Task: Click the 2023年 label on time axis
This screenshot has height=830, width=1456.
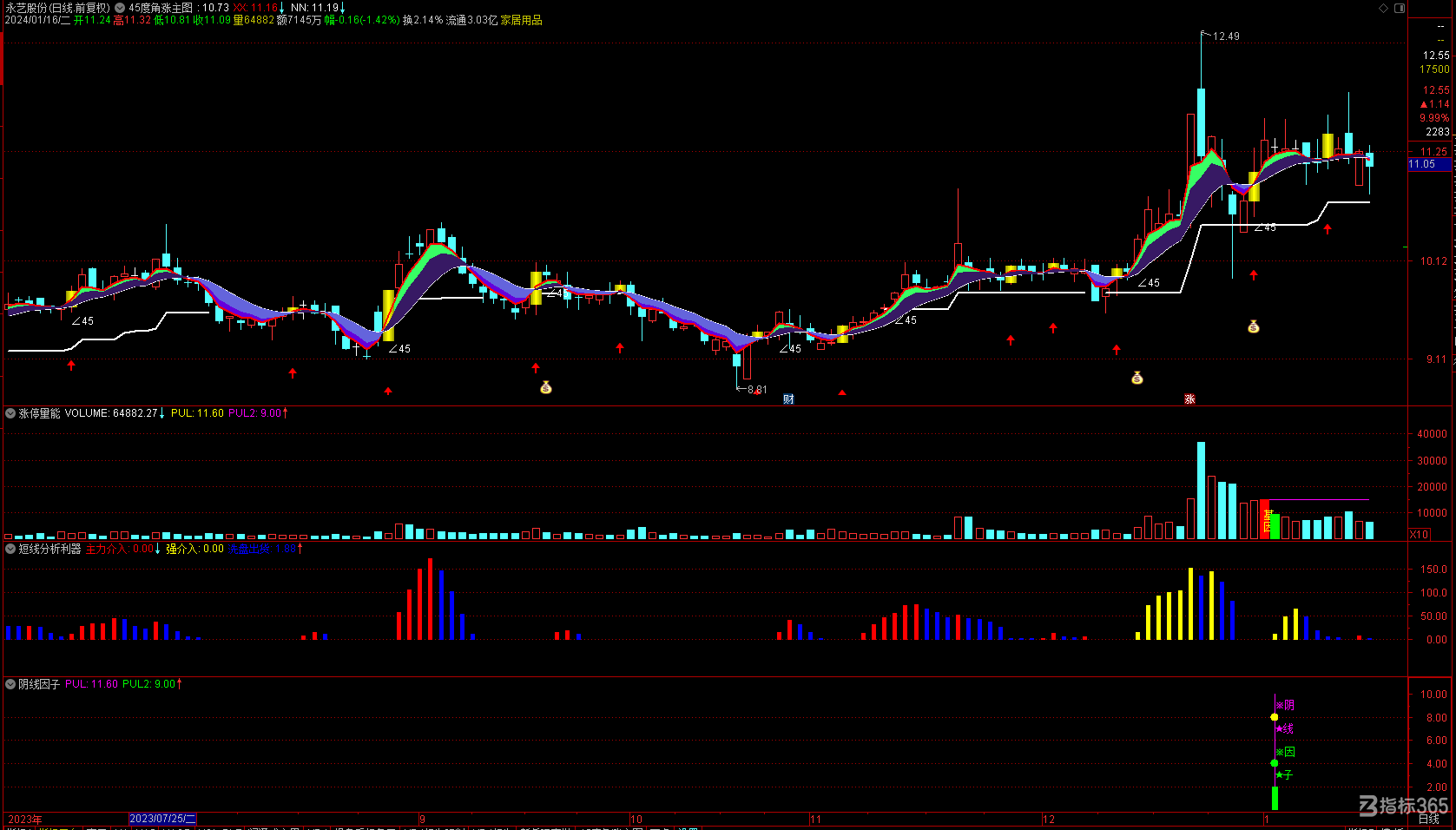Action: (x=25, y=819)
